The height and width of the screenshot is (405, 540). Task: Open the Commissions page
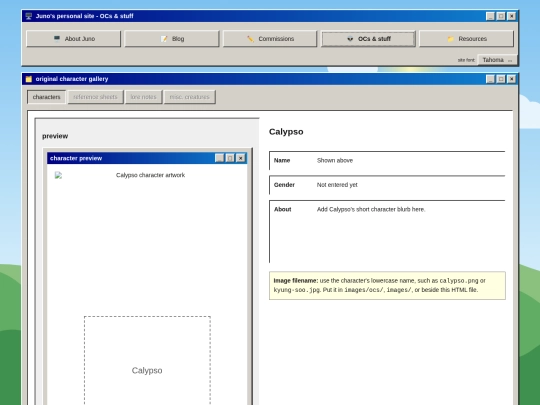pyautogui.click(x=270, y=39)
